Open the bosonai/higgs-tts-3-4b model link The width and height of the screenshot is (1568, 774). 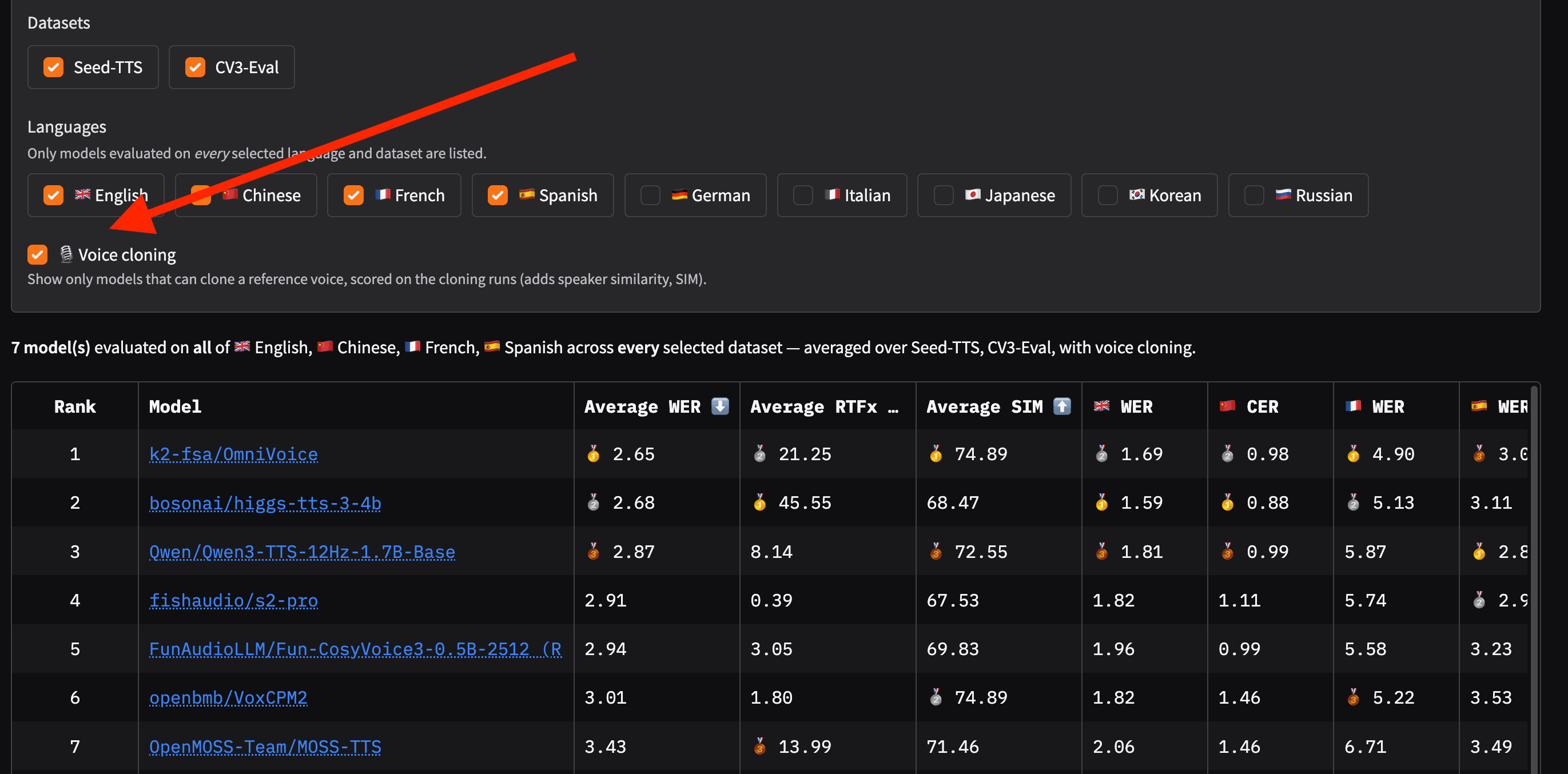pos(265,502)
